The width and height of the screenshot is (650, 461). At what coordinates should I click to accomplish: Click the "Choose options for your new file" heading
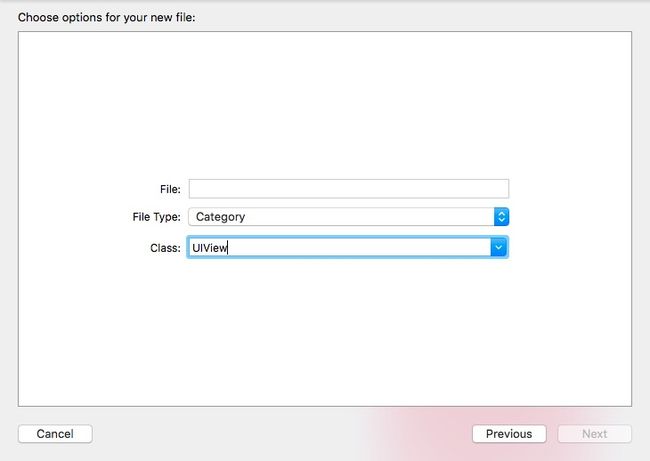coord(107,17)
